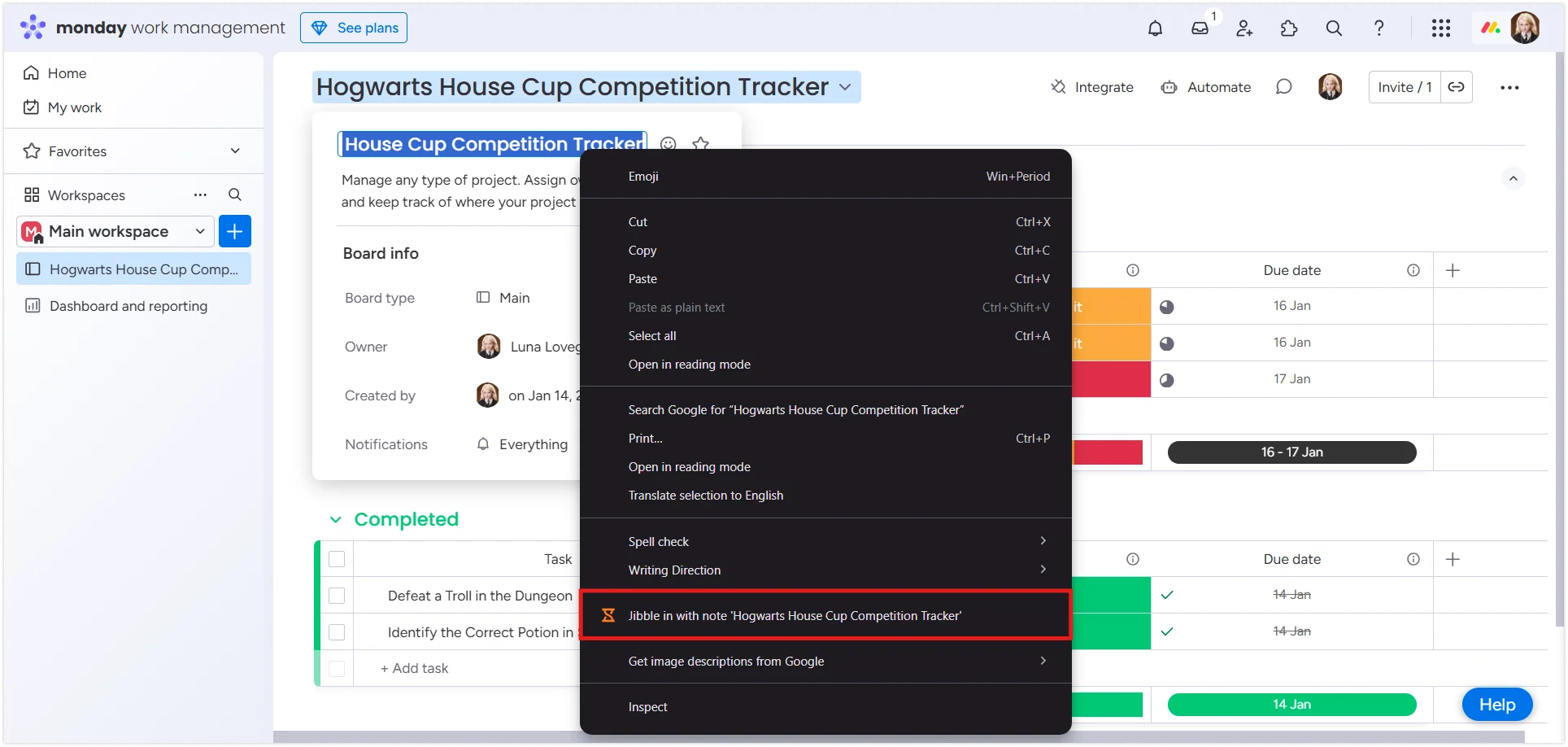Click the status info icon in upper table header
1568x747 pixels.
[1133, 270]
